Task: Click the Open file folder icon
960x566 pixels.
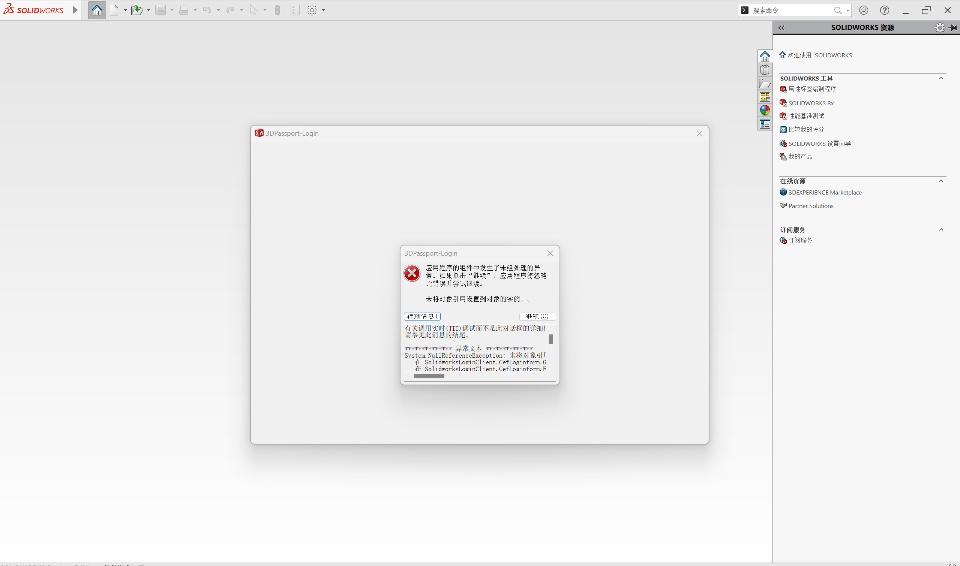Action: click(137, 10)
